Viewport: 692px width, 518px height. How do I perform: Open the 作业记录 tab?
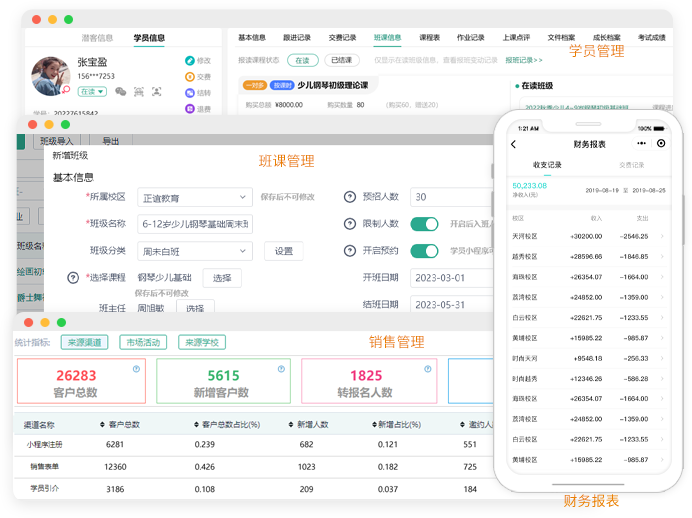pyautogui.click(x=470, y=38)
